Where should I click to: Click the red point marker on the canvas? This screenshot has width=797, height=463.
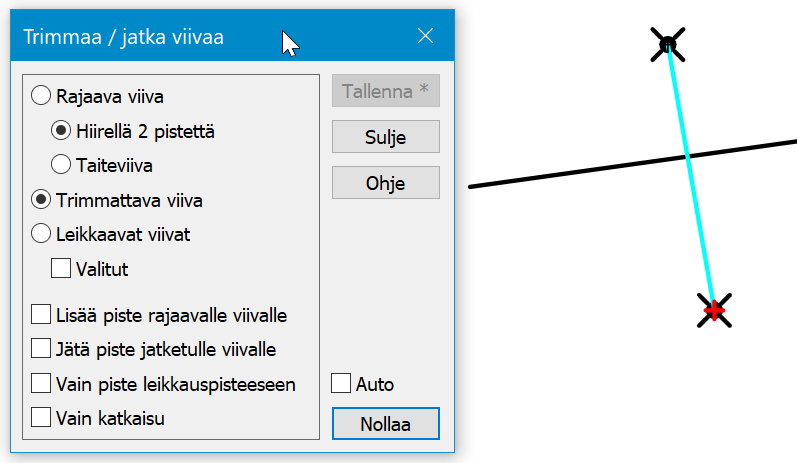pos(714,310)
